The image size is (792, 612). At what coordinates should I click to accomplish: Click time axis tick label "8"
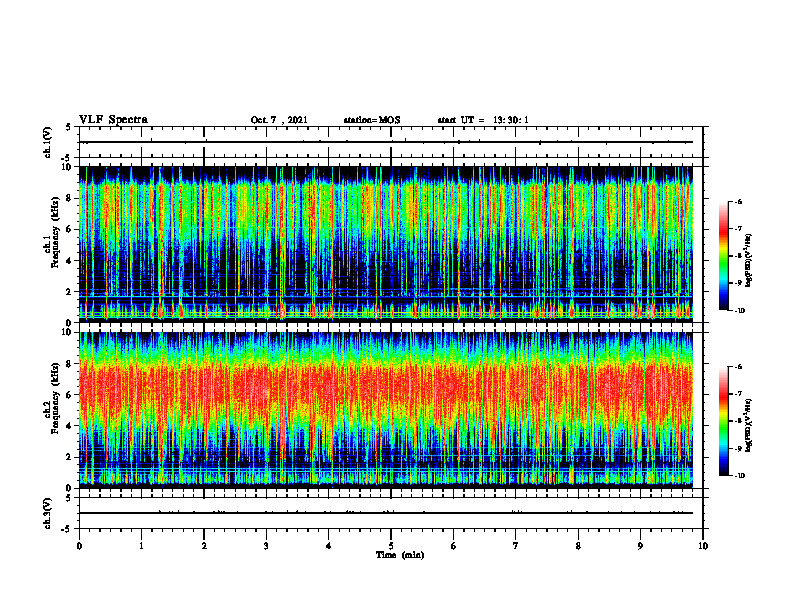click(578, 546)
